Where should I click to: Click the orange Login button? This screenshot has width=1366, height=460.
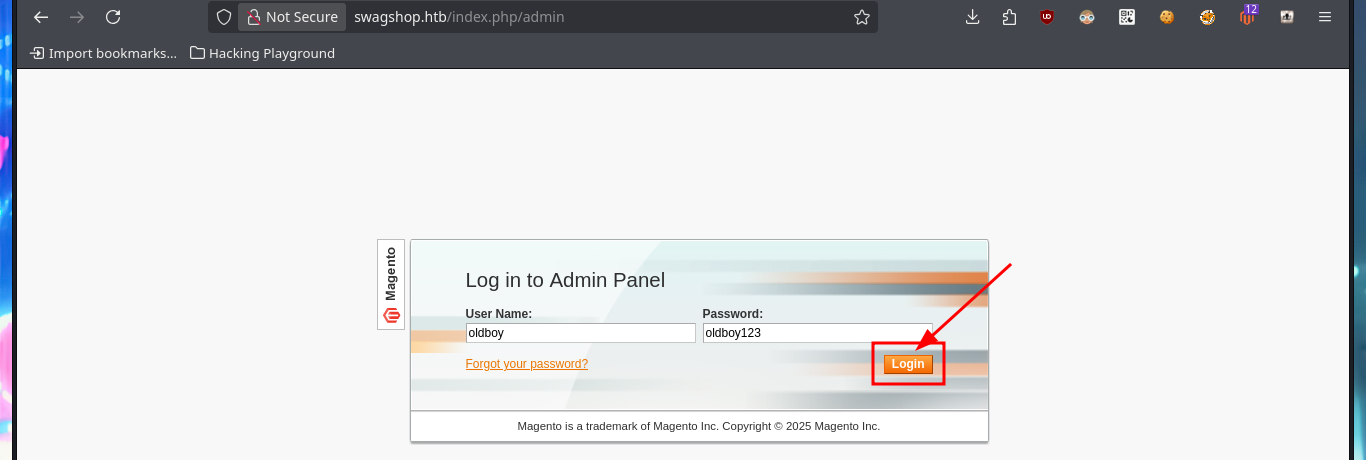[908, 364]
